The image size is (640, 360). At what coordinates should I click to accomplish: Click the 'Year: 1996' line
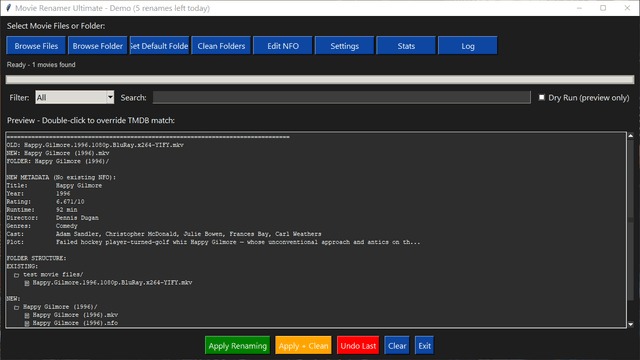[38, 193]
